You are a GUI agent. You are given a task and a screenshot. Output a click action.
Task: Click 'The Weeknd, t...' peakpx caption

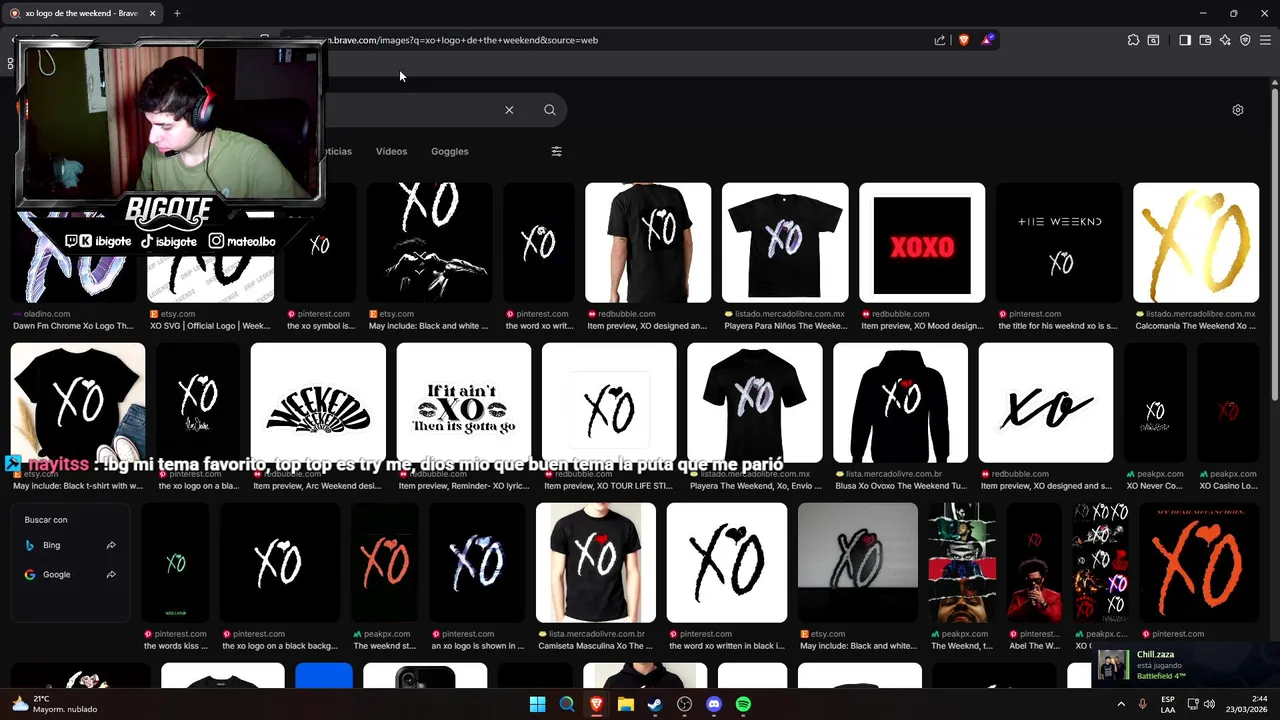coord(962,646)
